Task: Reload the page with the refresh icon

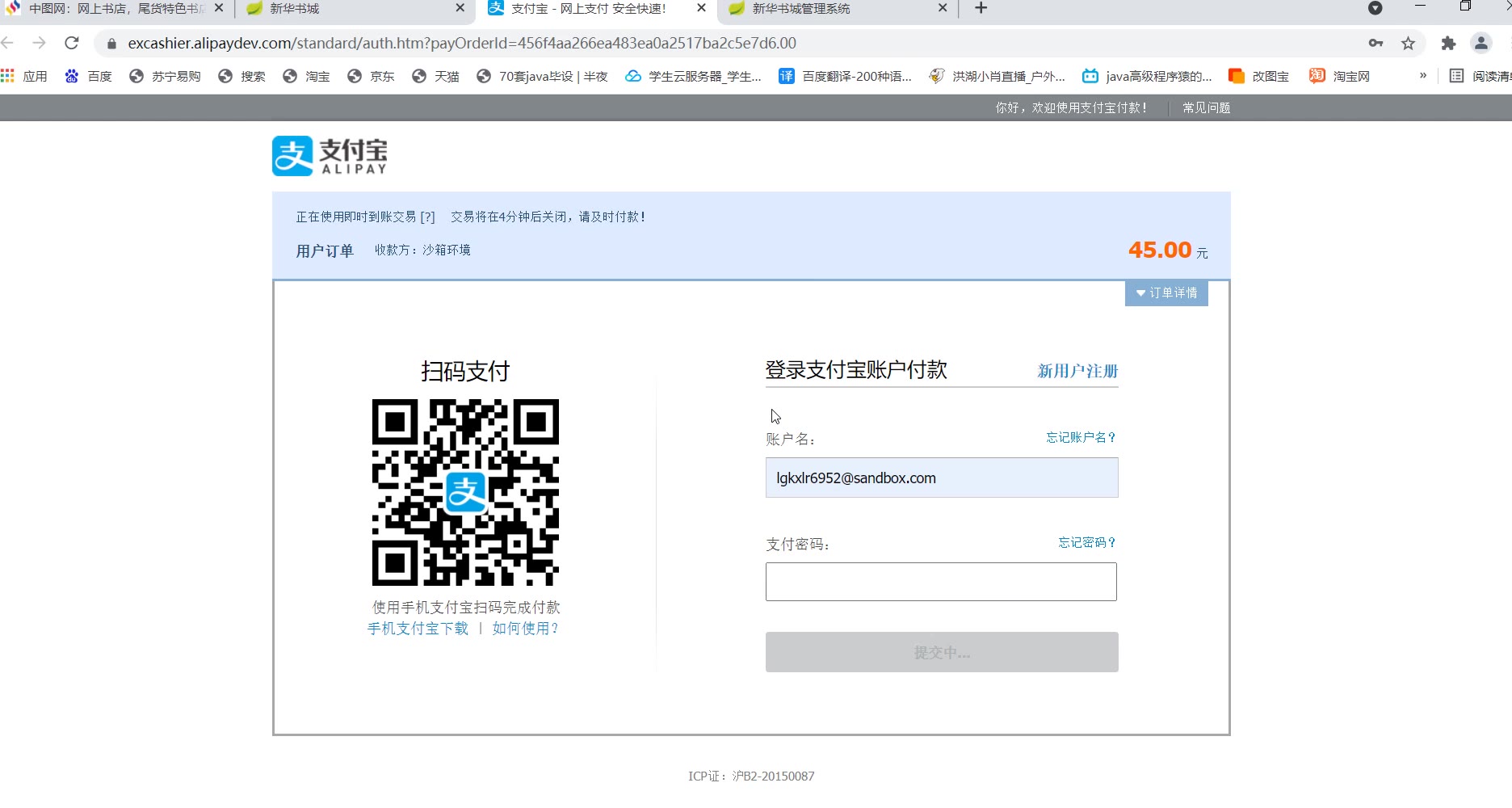Action: pyautogui.click(x=72, y=43)
